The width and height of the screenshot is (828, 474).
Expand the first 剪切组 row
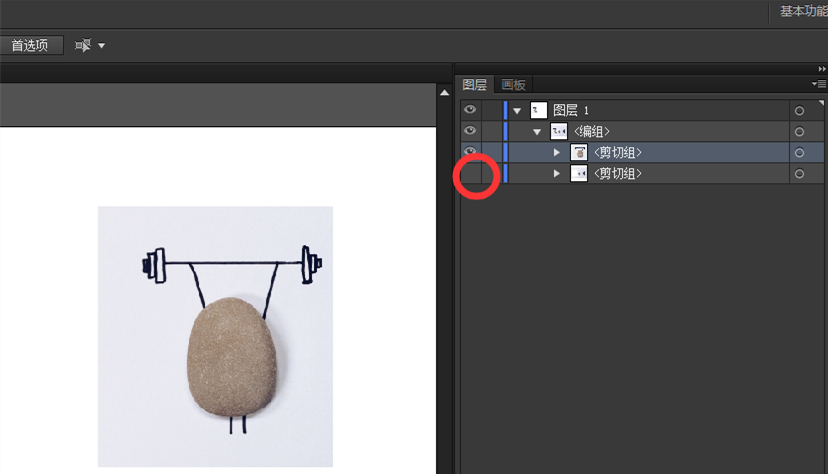coord(557,153)
